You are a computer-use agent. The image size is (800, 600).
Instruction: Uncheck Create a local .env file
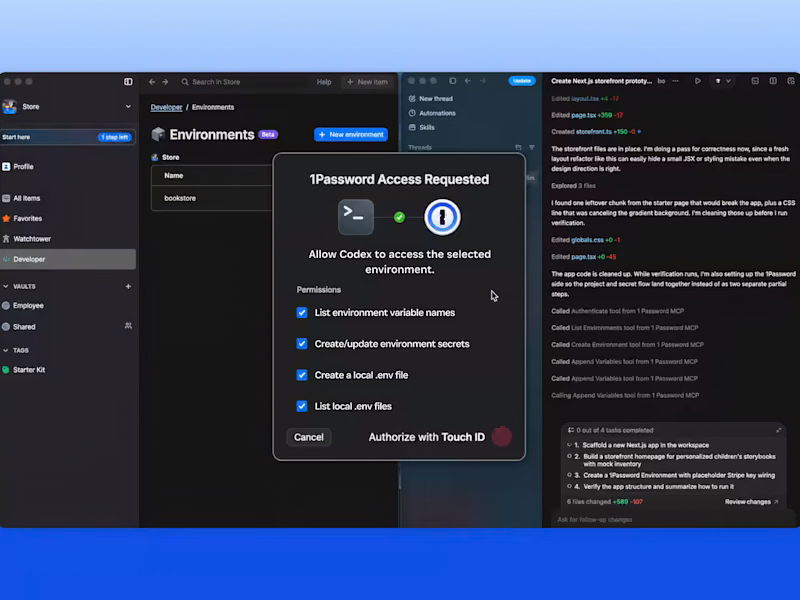point(302,375)
